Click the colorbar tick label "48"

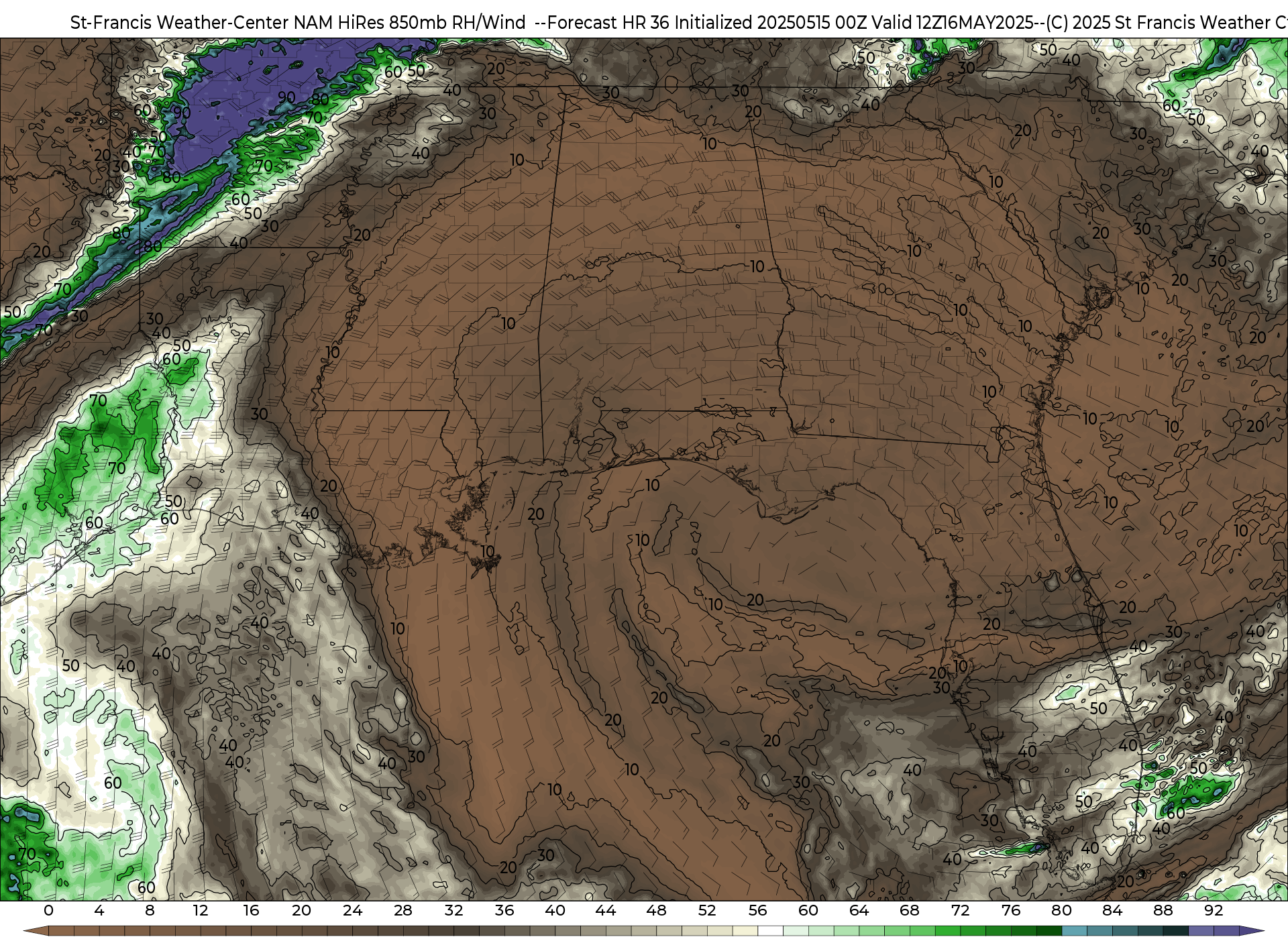656,910
